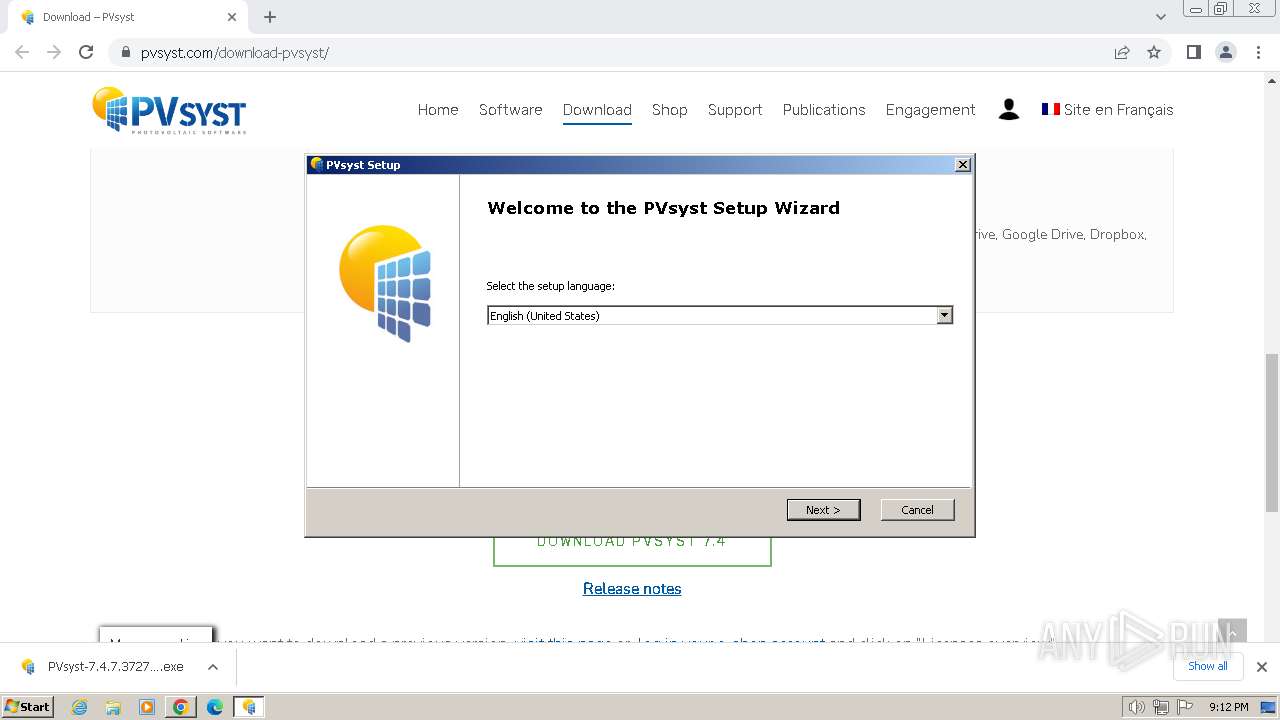Viewport: 1280px width, 720px height.
Task: Switch to PVsyst Setup taskbar item
Action: pos(248,707)
